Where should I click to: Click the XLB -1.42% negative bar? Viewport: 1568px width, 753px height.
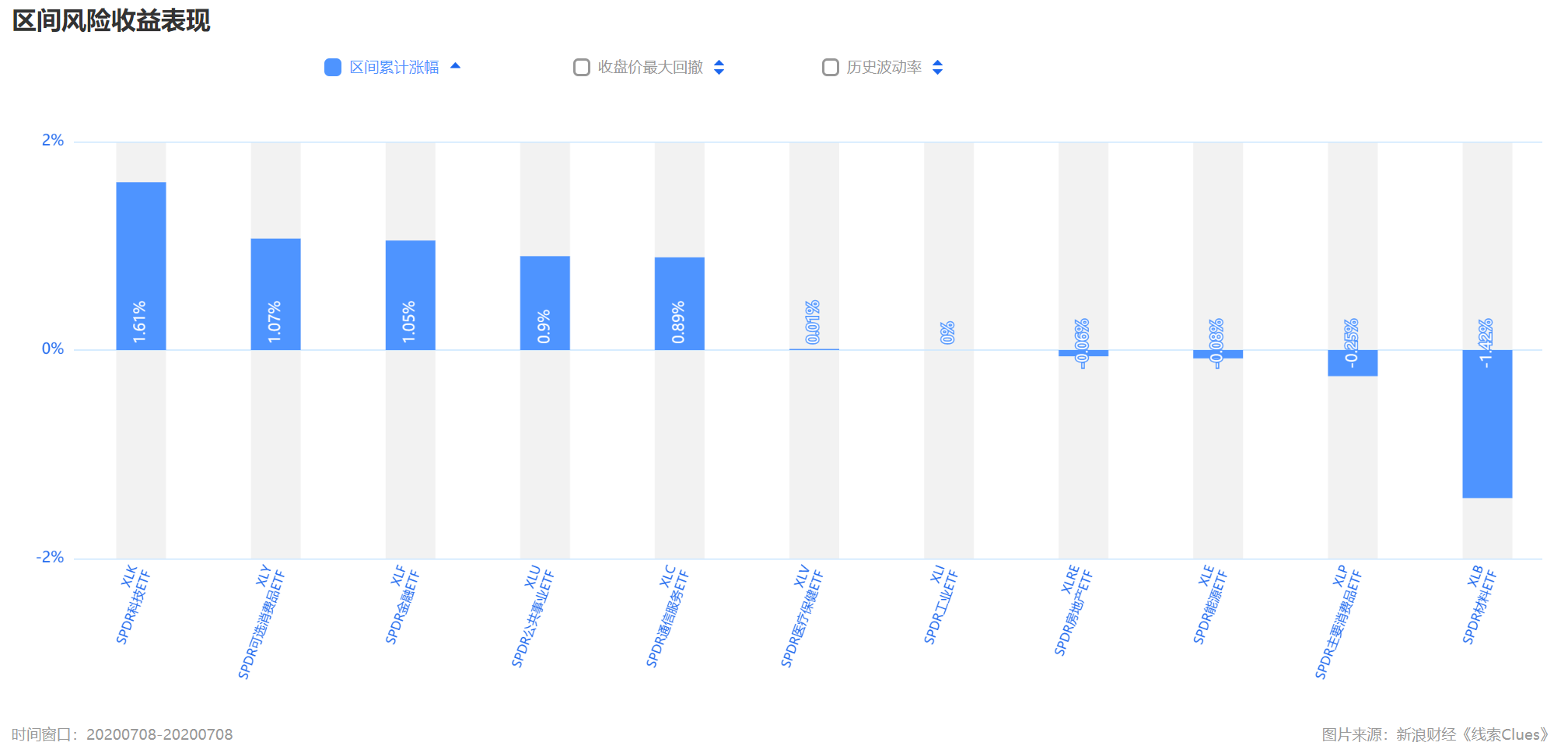tap(1487, 424)
